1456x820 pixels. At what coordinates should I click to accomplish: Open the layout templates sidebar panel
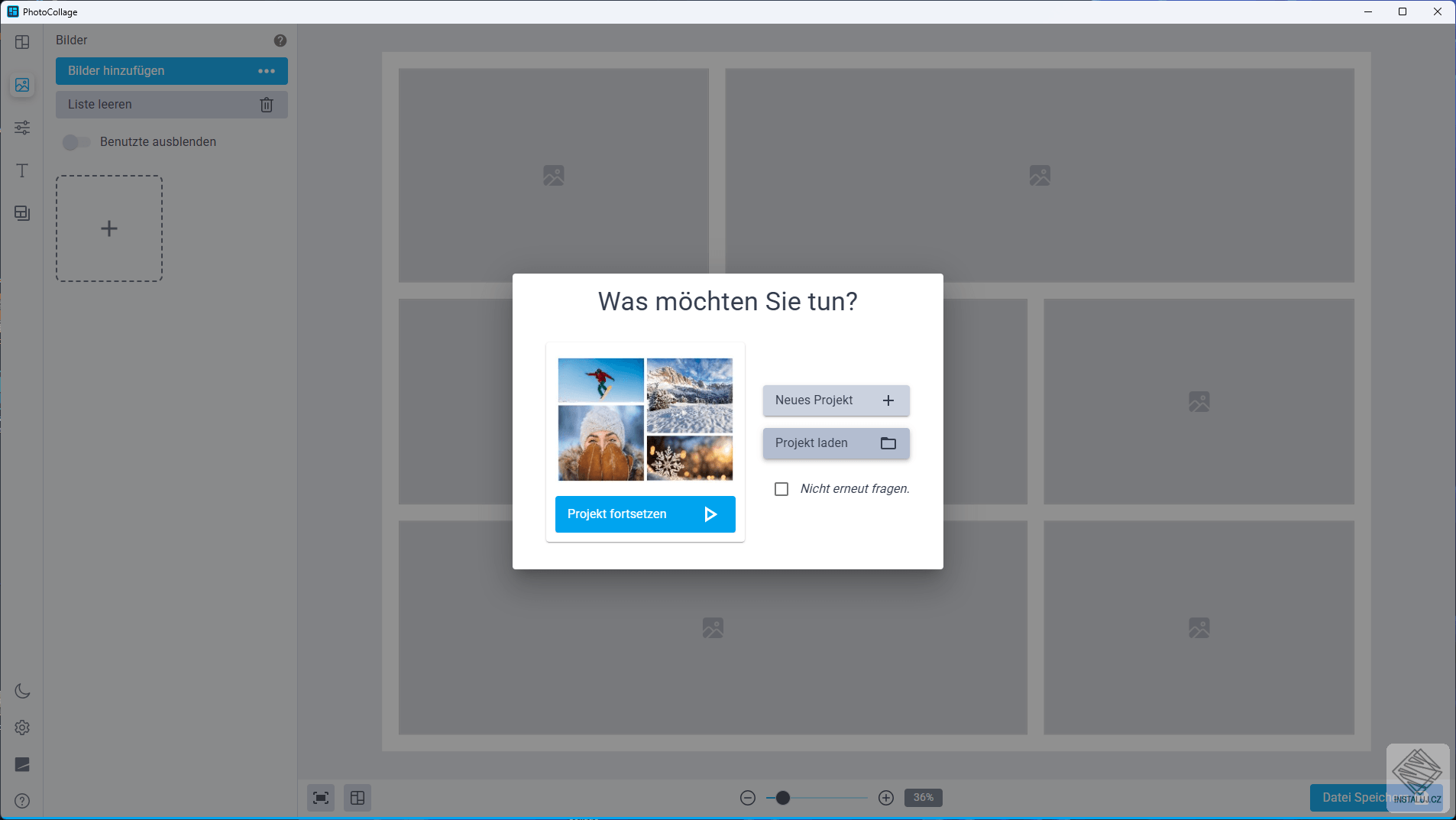[x=22, y=42]
